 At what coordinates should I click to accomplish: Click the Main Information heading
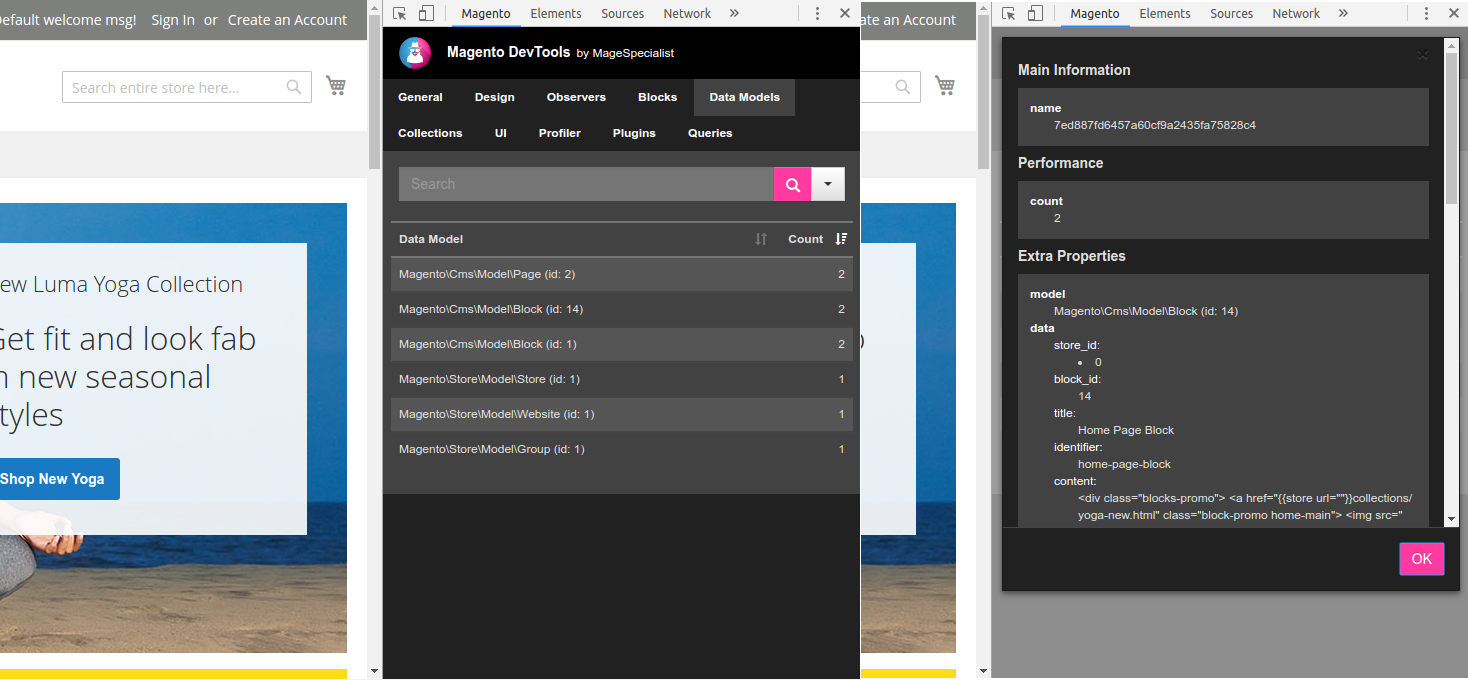(1074, 70)
